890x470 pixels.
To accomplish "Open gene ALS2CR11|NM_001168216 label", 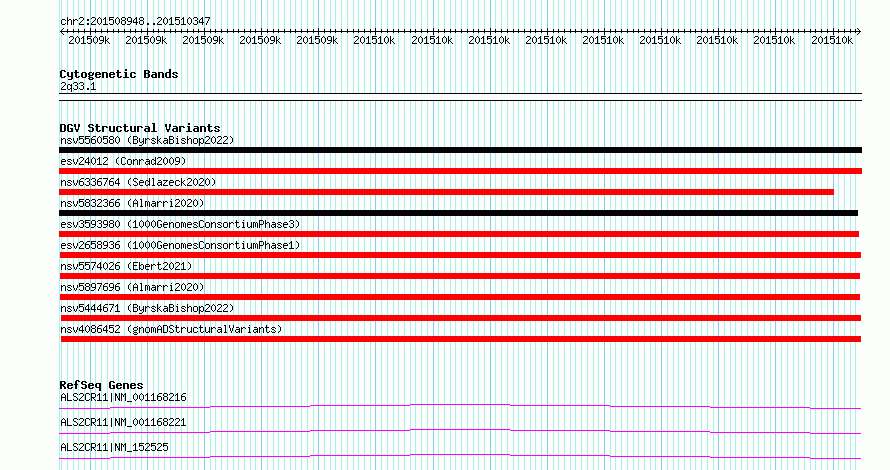I will click(x=123, y=397).
